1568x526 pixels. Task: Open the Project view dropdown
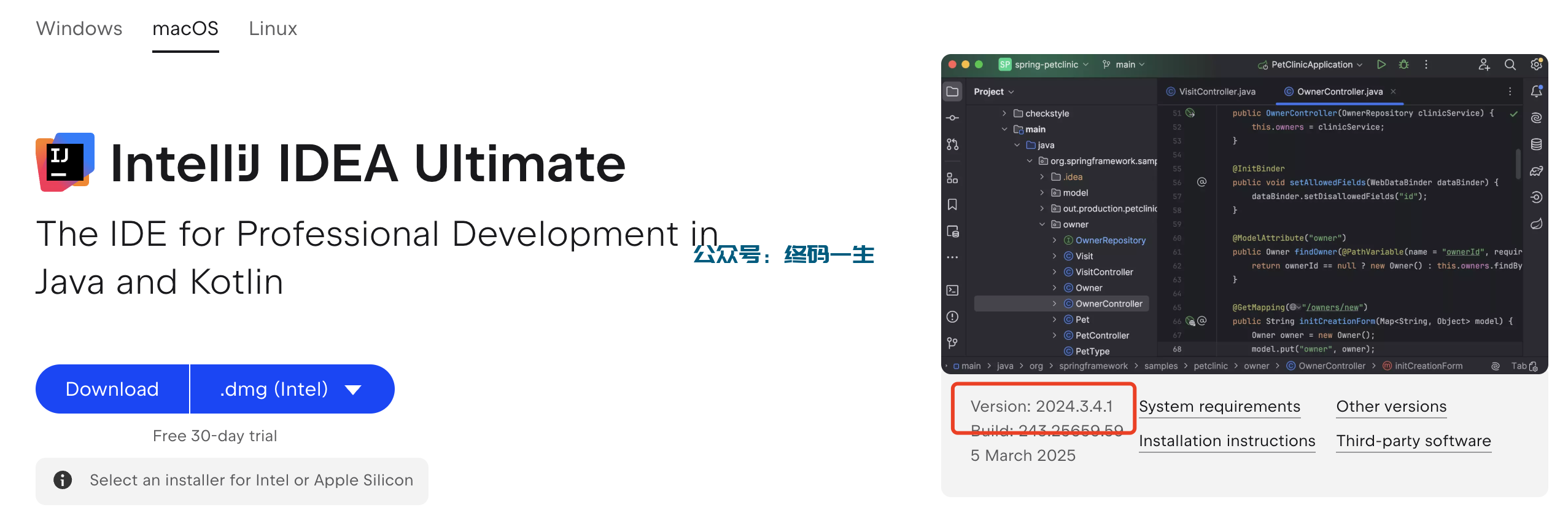click(994, 92)
